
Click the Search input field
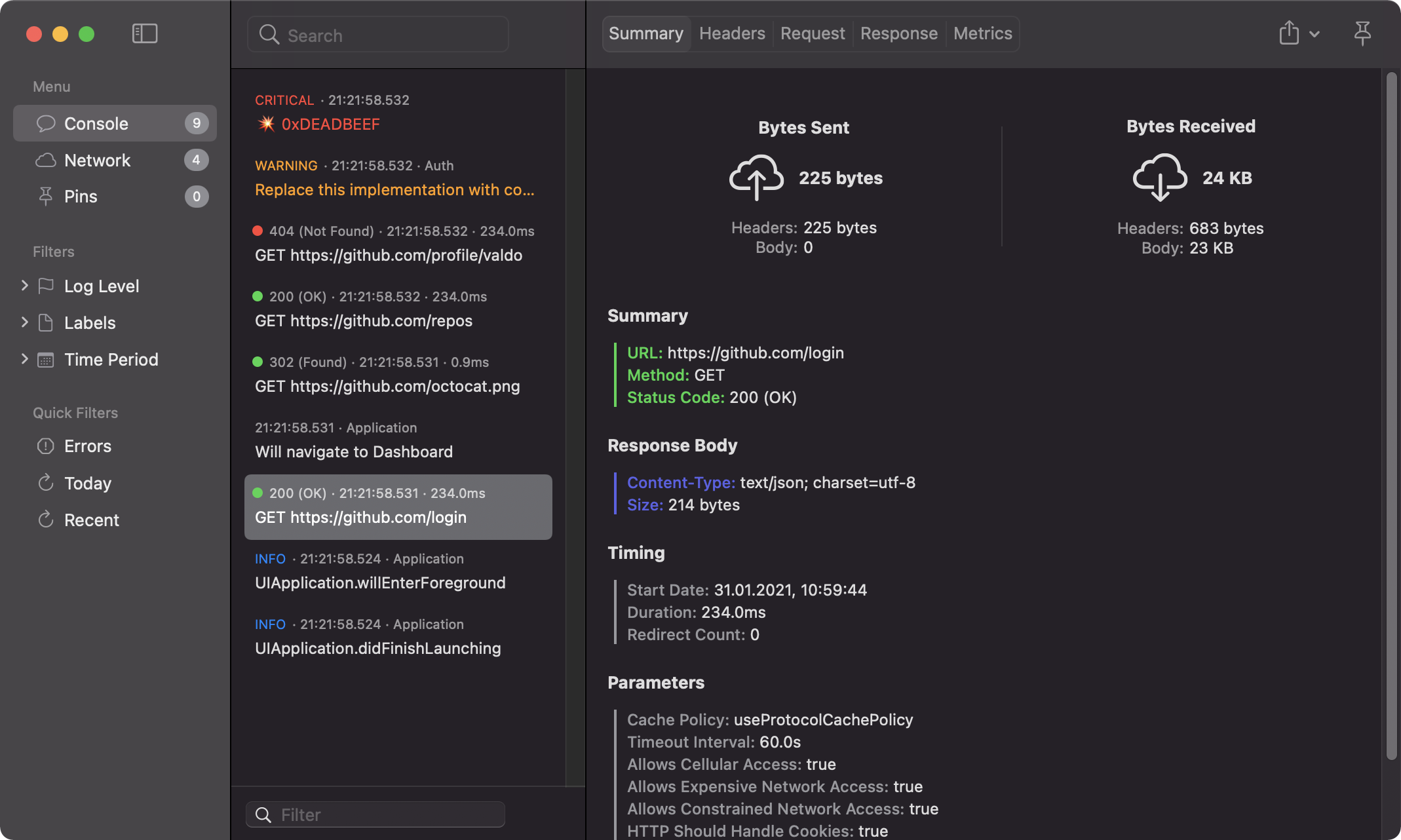tap(378, 35)
